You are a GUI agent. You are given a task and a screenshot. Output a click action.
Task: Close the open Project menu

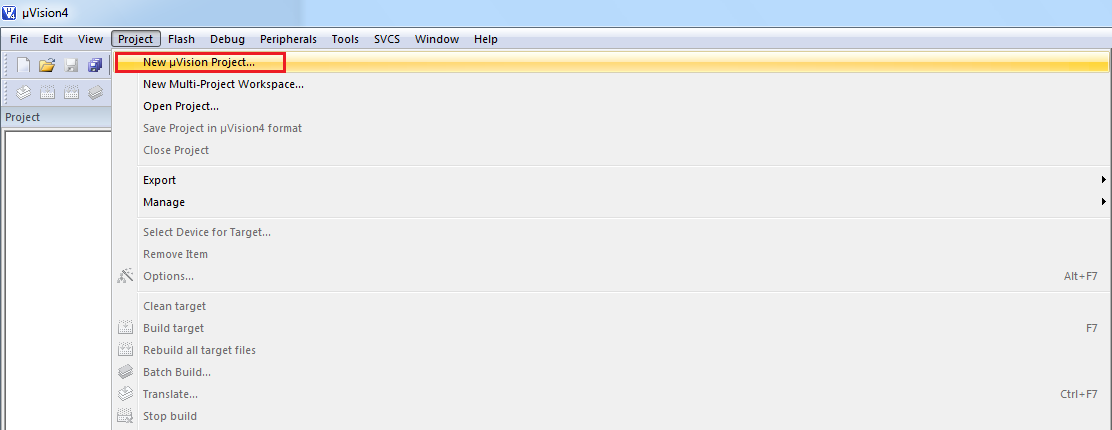[x=136, y=39]
